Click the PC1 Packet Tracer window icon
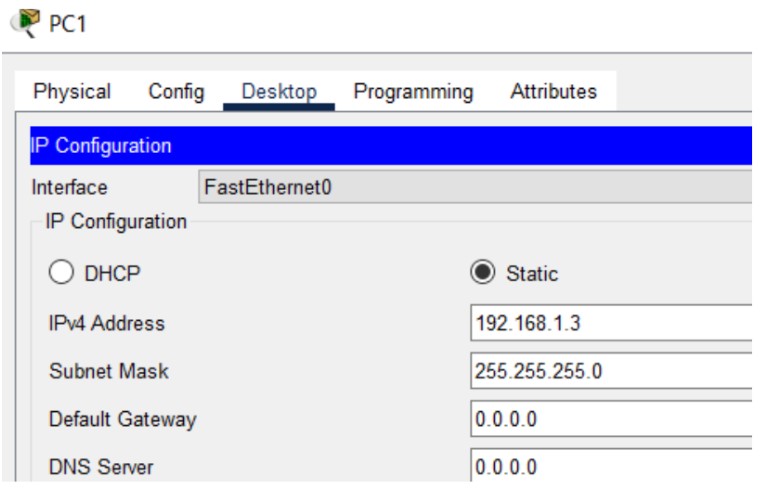Viewport: 760px width, 488px height. coord(25,23)
